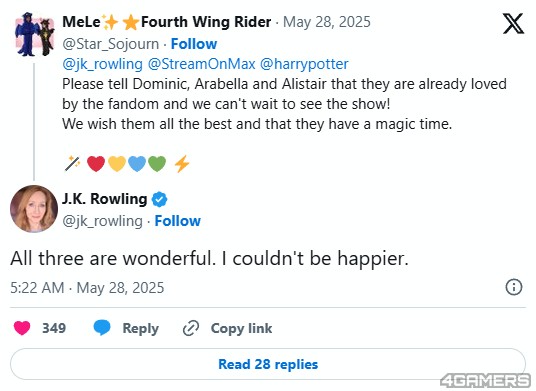Image resolution: width=536 pixels, height=391 pixels.
Task: Click the J.K. Rowling display name
Action: pyautogui.click(x=104, y=199)
